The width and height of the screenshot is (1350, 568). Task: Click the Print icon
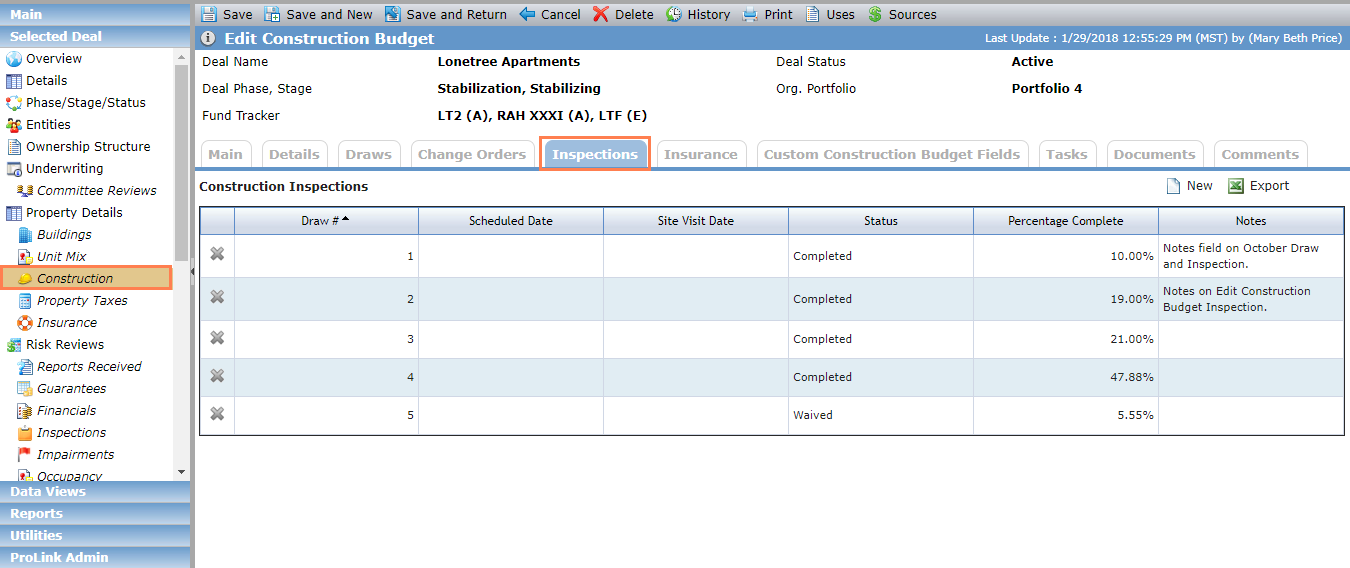coord(750,14)
